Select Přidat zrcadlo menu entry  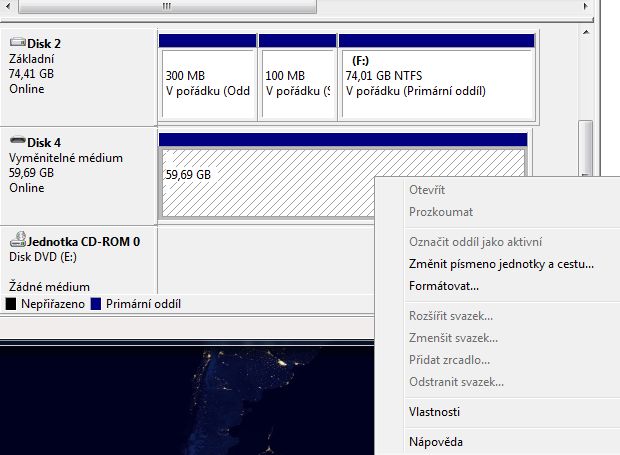tap(449, 360)
